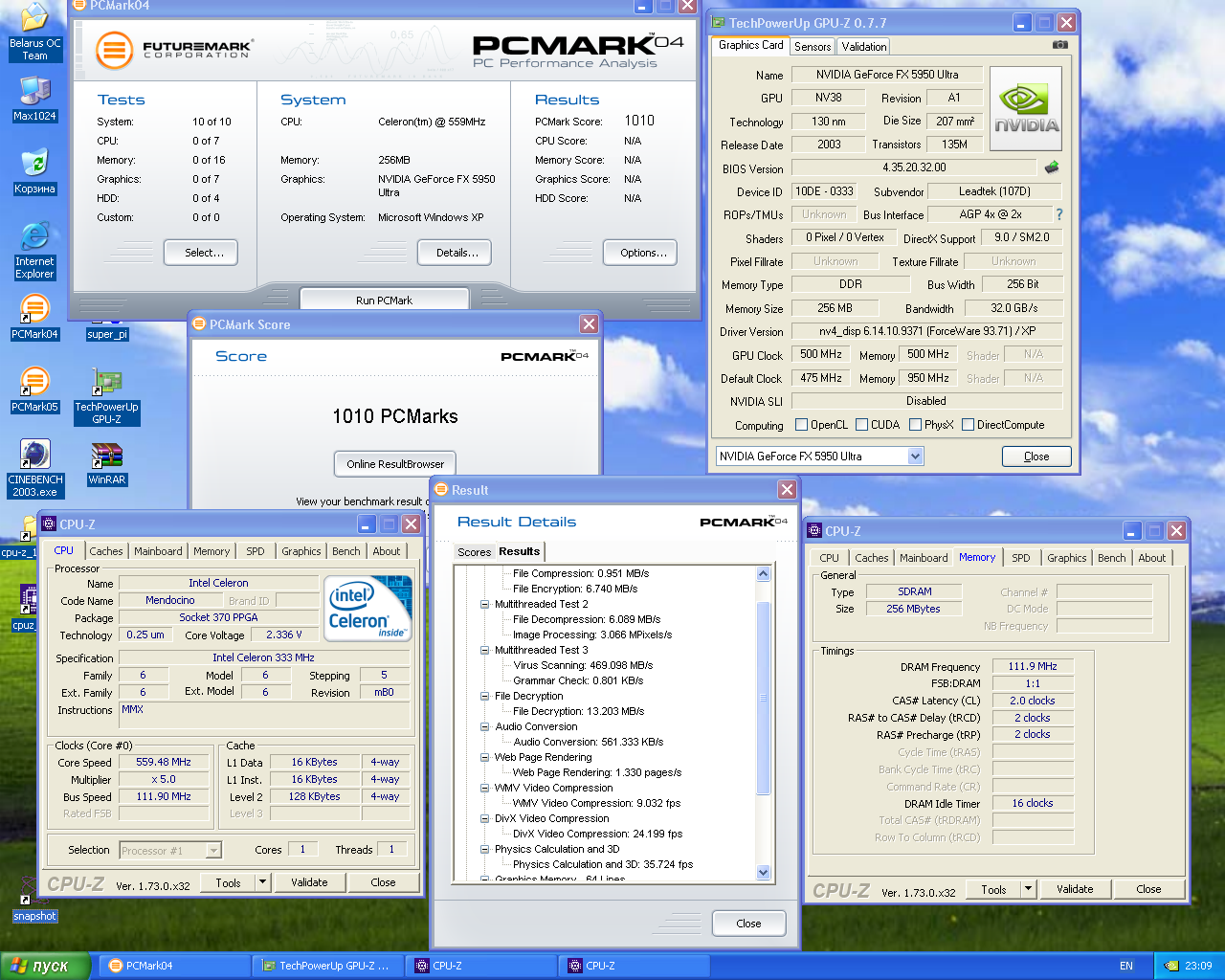Click Validate button in left CPU-Z
Viewport: 1225px width, 980px height.
coord(309,882)
